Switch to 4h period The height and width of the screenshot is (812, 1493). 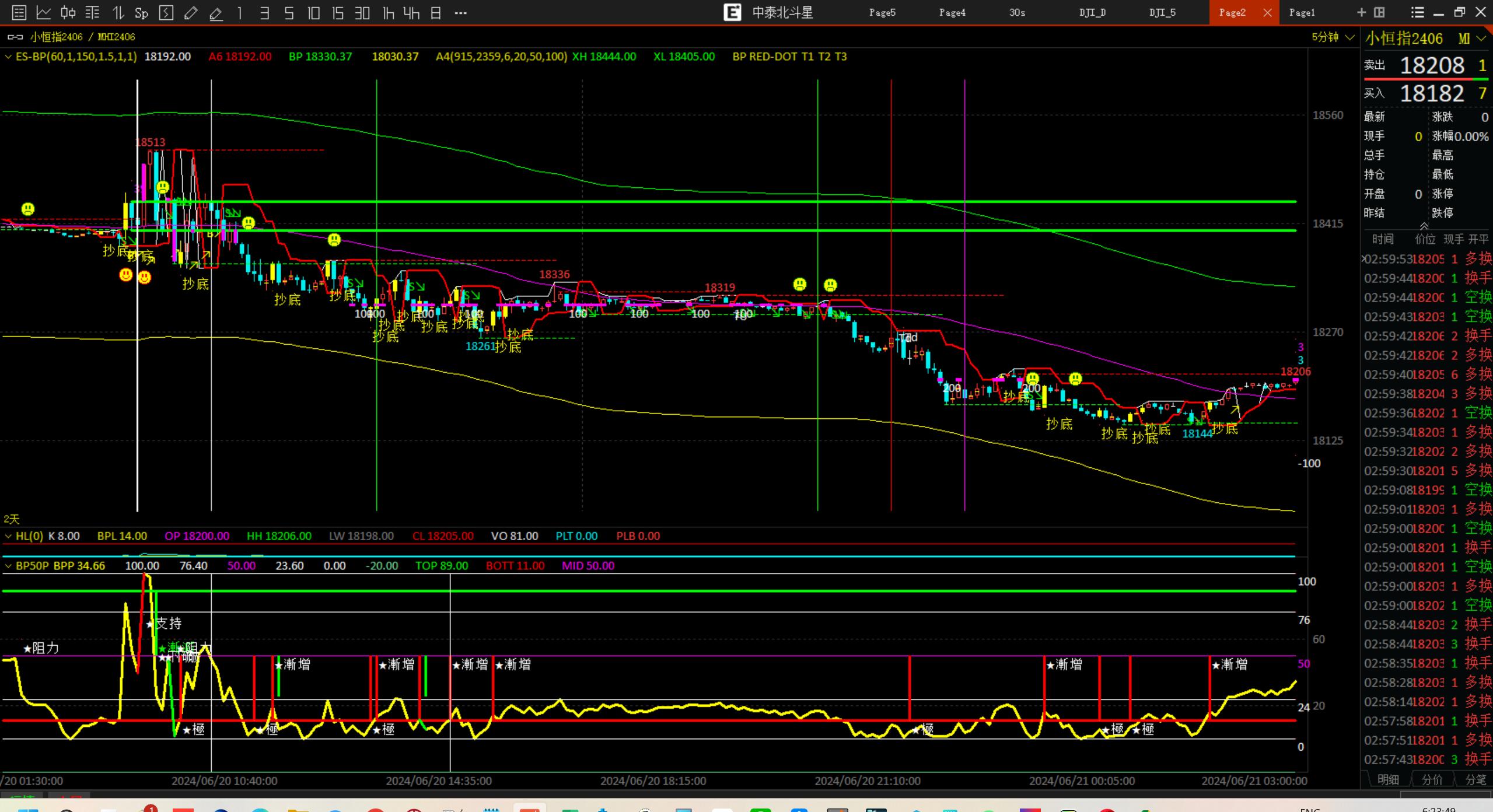point(411,13)
